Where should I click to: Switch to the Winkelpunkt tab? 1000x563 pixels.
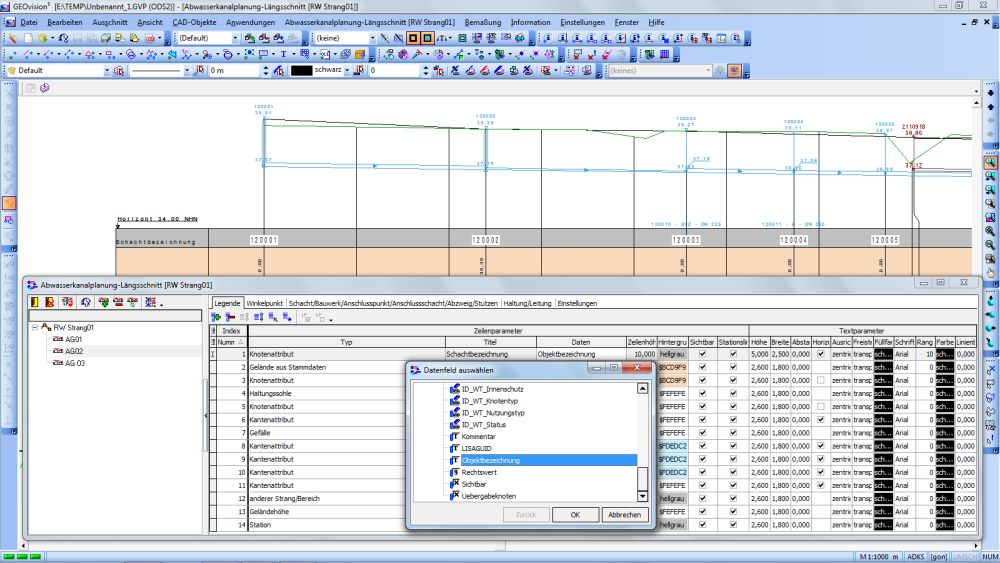(265, 302)
